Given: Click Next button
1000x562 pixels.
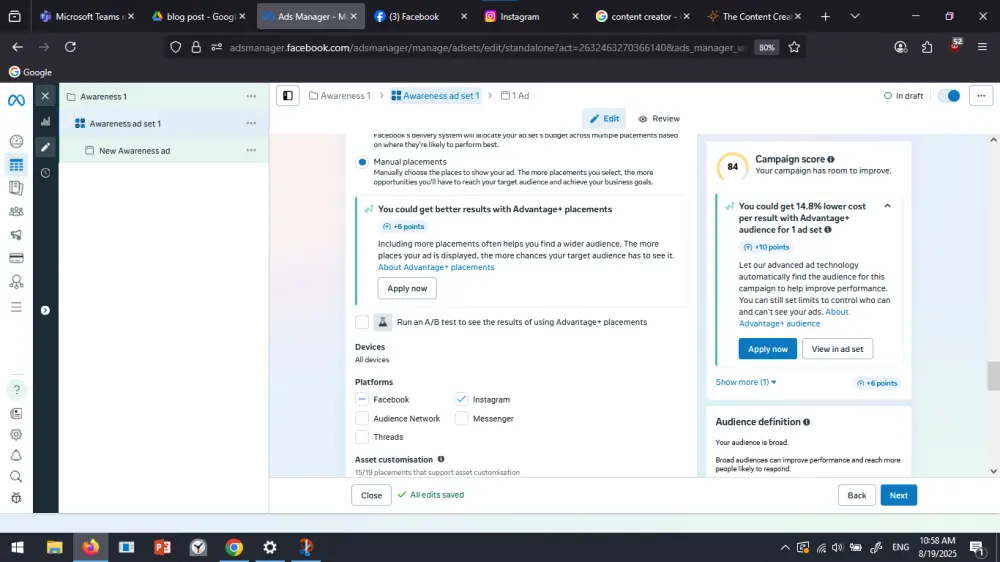Looking at the screenshot, I should pos(899,495).
